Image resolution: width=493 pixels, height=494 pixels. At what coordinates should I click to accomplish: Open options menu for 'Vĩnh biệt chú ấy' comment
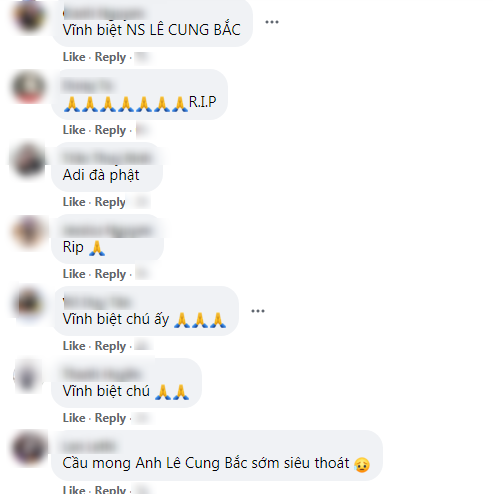[258, 311]
